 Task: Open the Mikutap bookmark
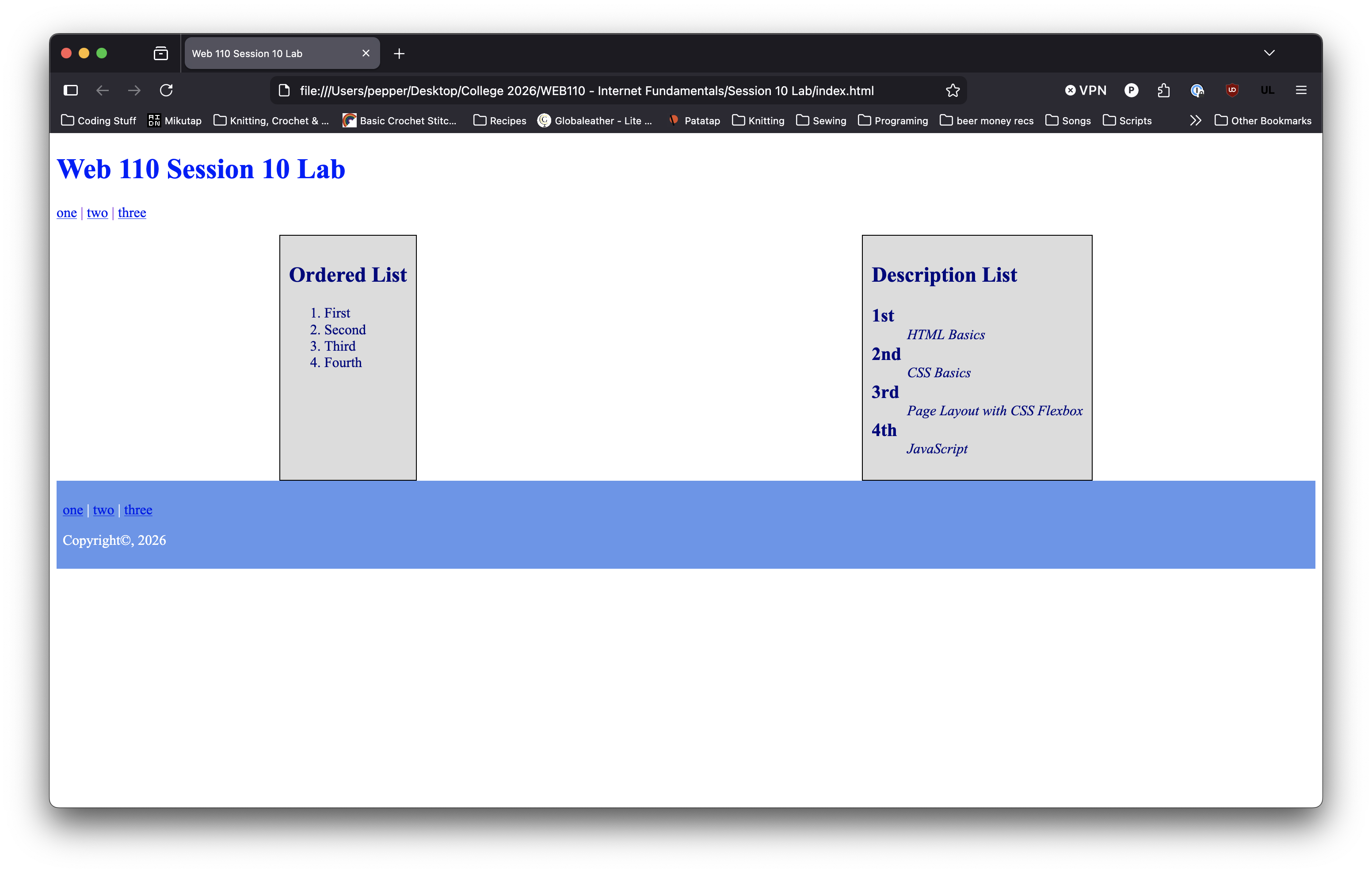click(x=174, y=120)
